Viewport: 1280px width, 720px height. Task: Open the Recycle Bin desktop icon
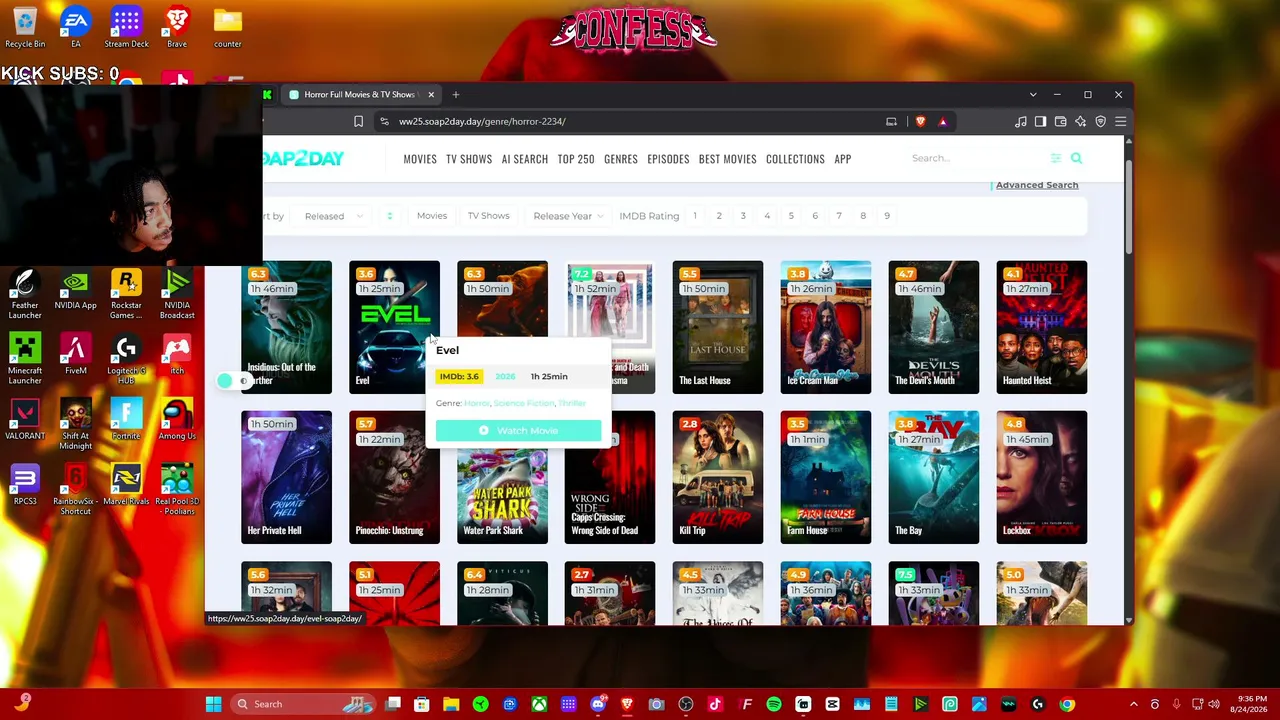click(x=25, y=28)
